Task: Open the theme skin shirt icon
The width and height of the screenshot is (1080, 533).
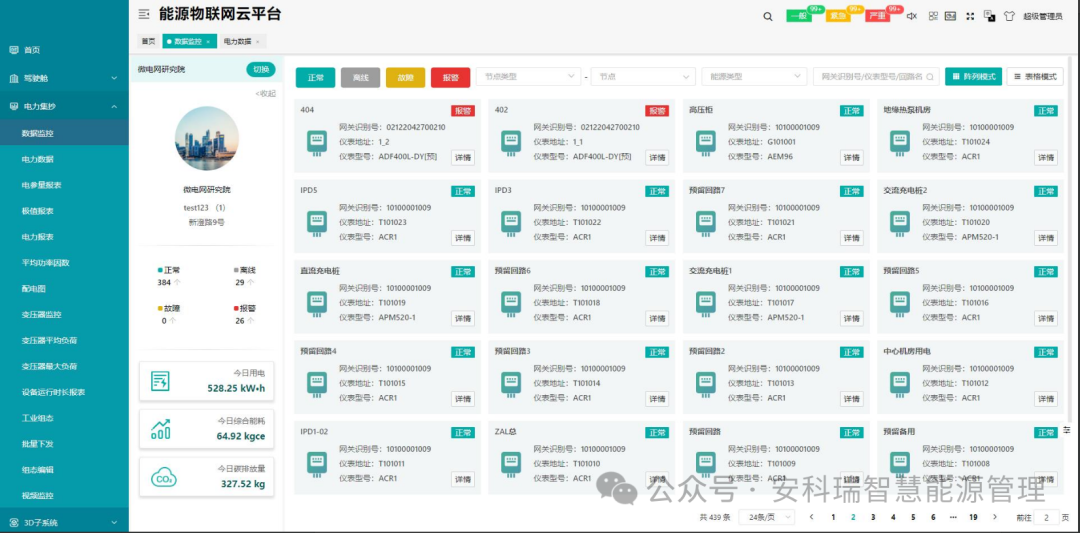Action: coord(1008,16)
